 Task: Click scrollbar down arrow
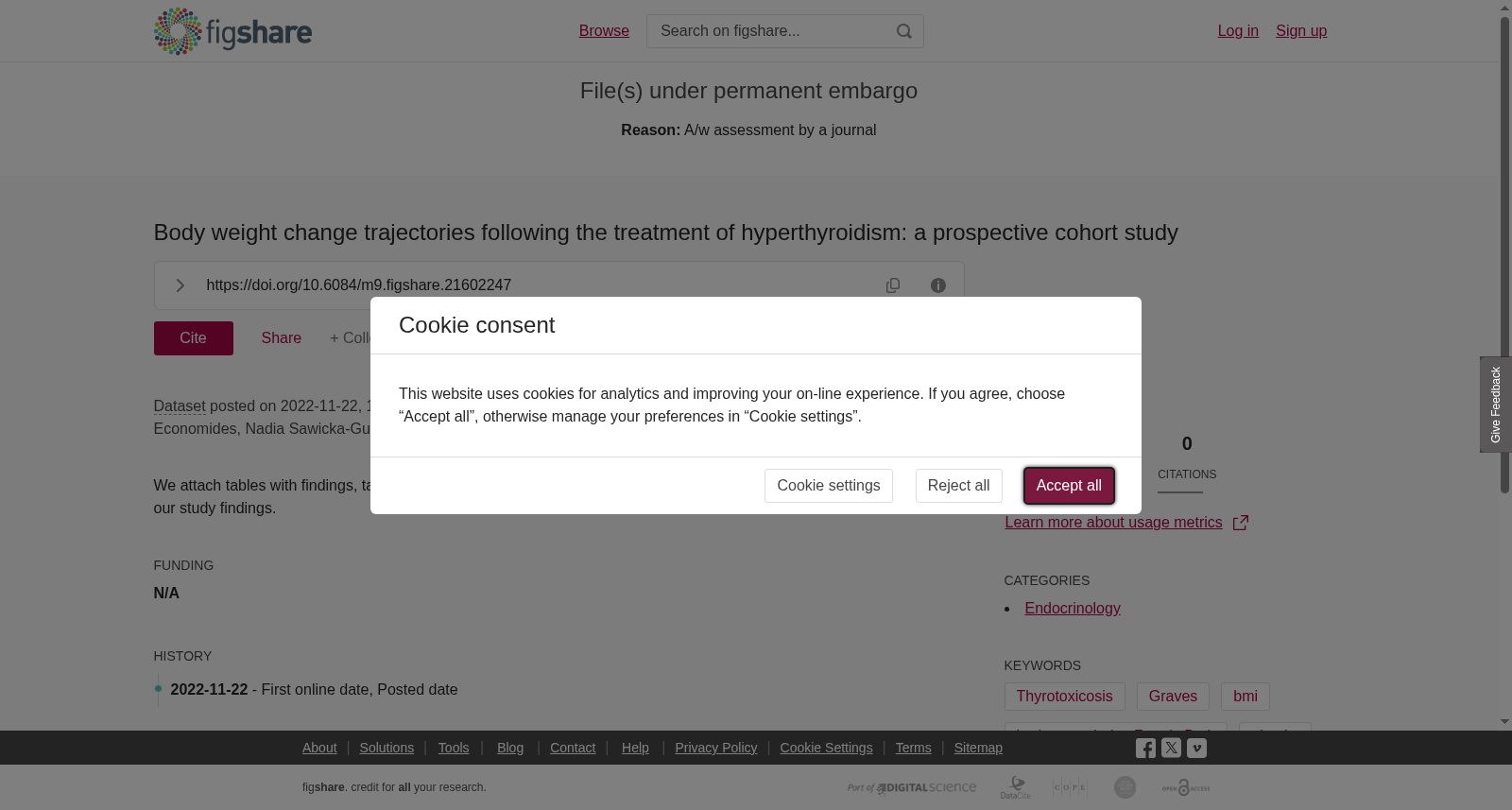click(1504, 722)
